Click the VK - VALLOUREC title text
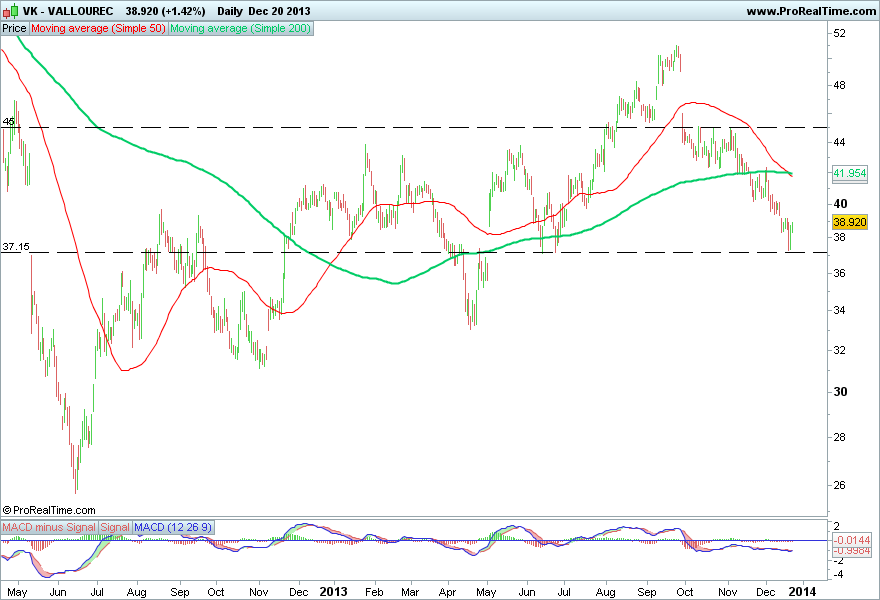The image size is (880, 600). [x=68, y=11]
